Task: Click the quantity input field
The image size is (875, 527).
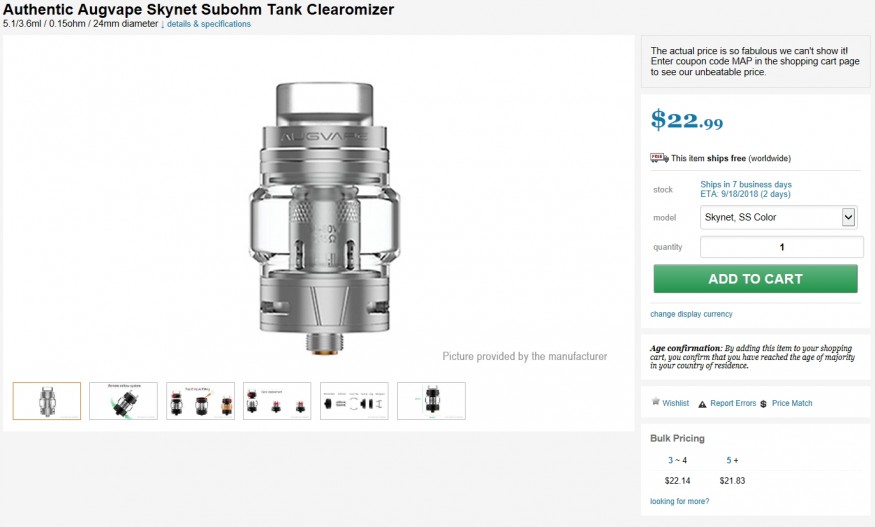Action: (x=781, y=247)
